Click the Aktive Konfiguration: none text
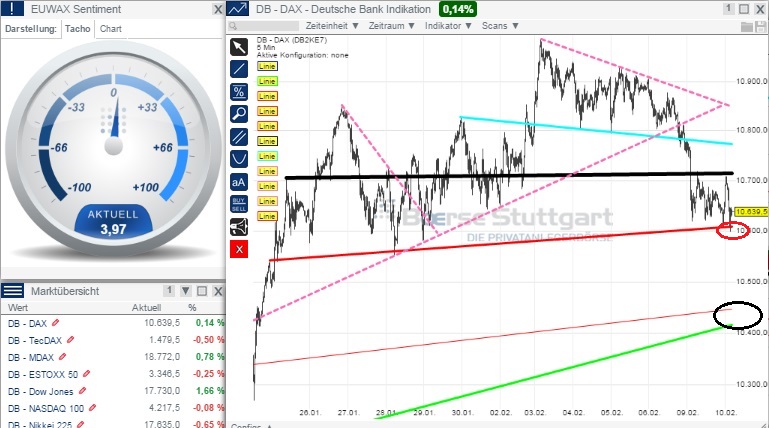 point(303,55)
